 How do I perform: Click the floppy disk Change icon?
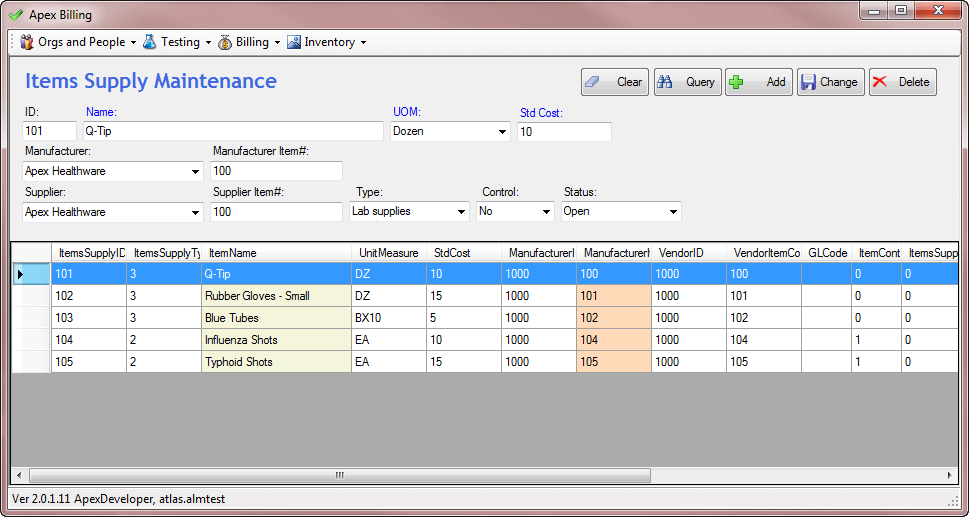coord(808,82)
